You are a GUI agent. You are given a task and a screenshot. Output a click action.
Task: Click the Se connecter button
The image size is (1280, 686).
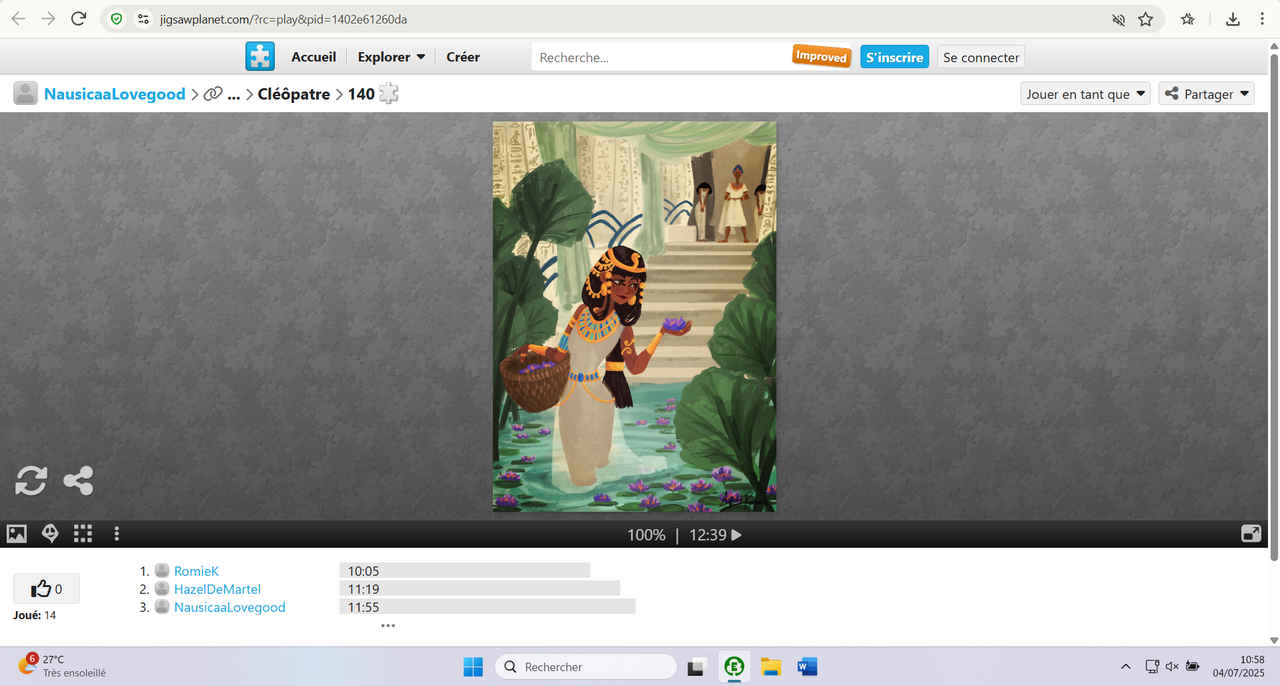(x=981, y=57)
